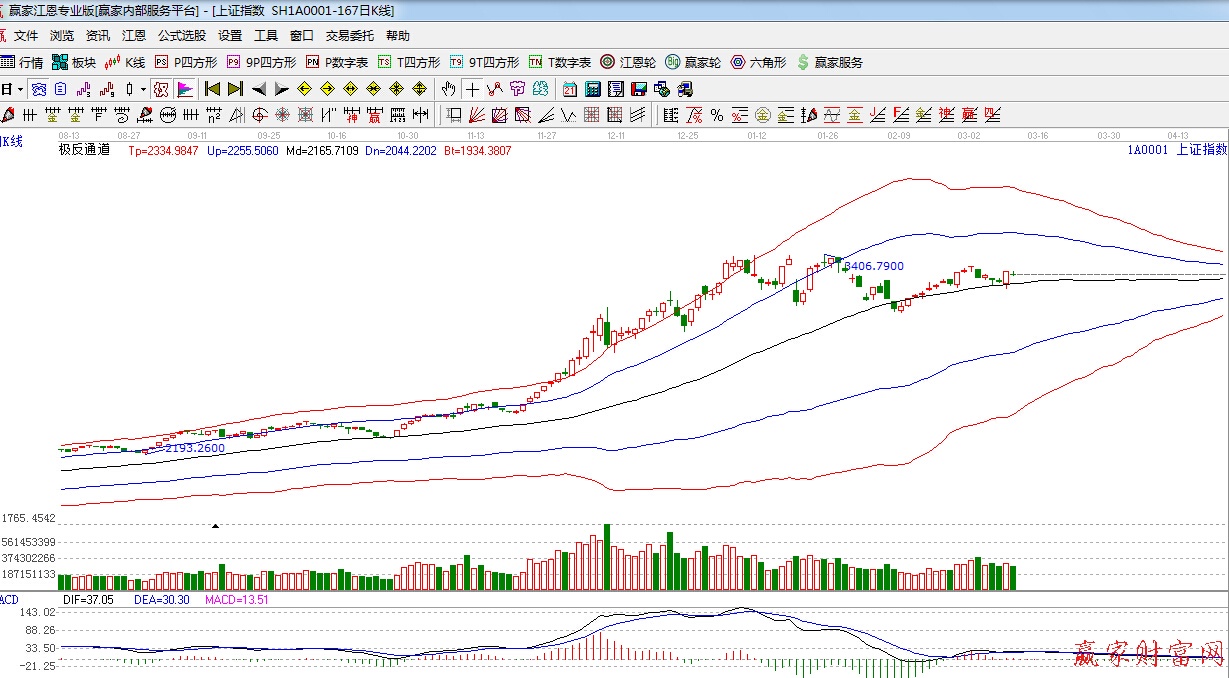
Task: Select the hand pan tool
Action: (x=449, y=88)
